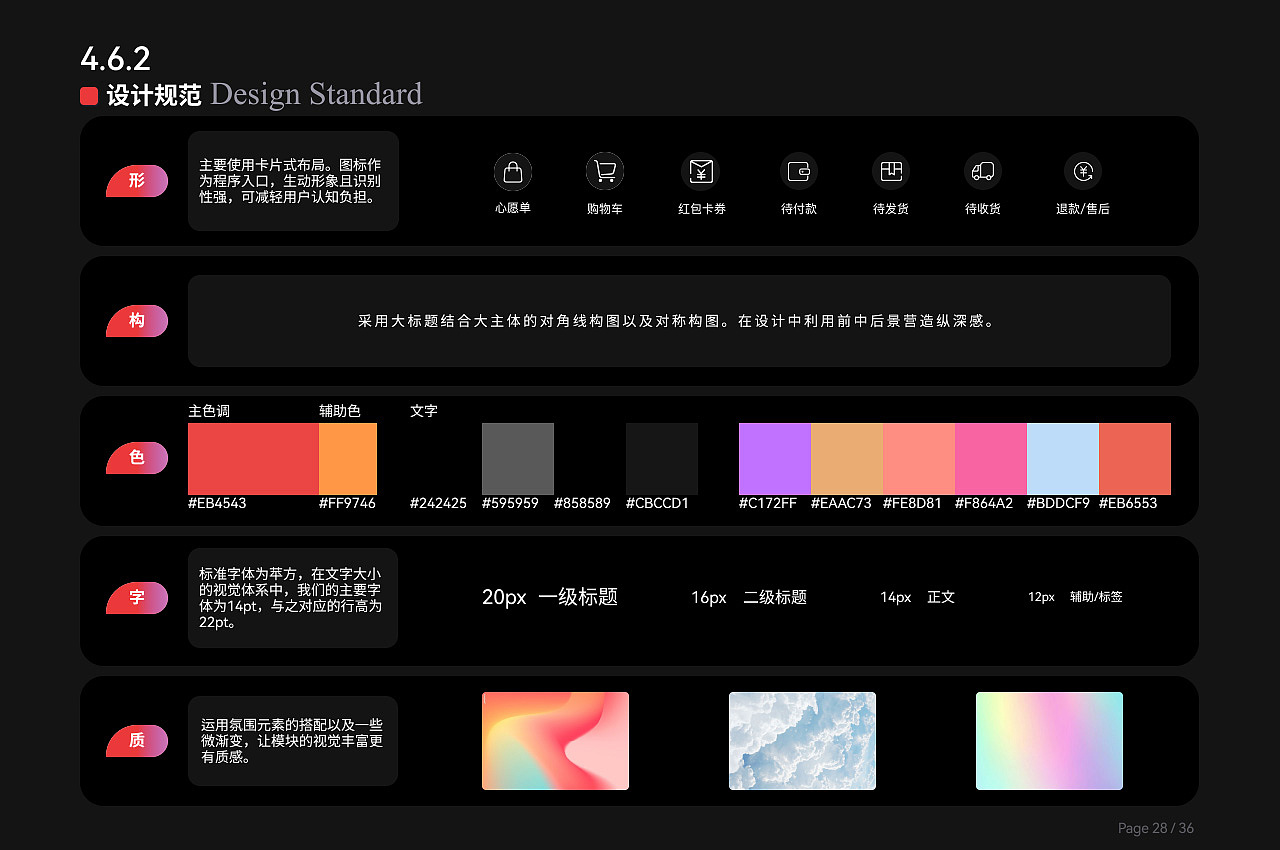
Task: Click the 标准字体为苹方 typography description card
Action: point(293,598)
